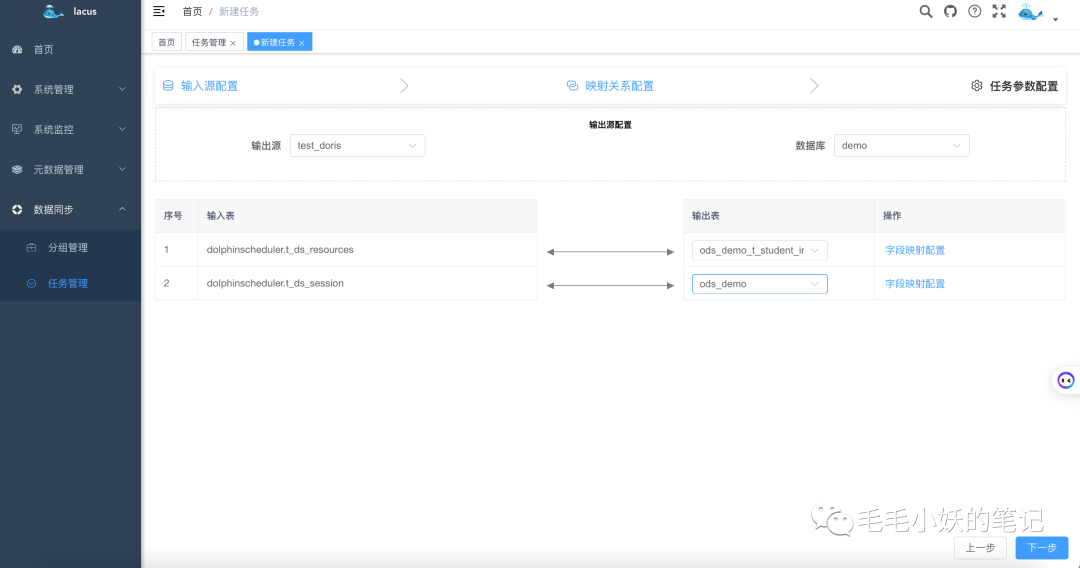Screen dimensions: 1080x568
Task: Click the database icon of 输入源配置 step
Action: [168, 85]
